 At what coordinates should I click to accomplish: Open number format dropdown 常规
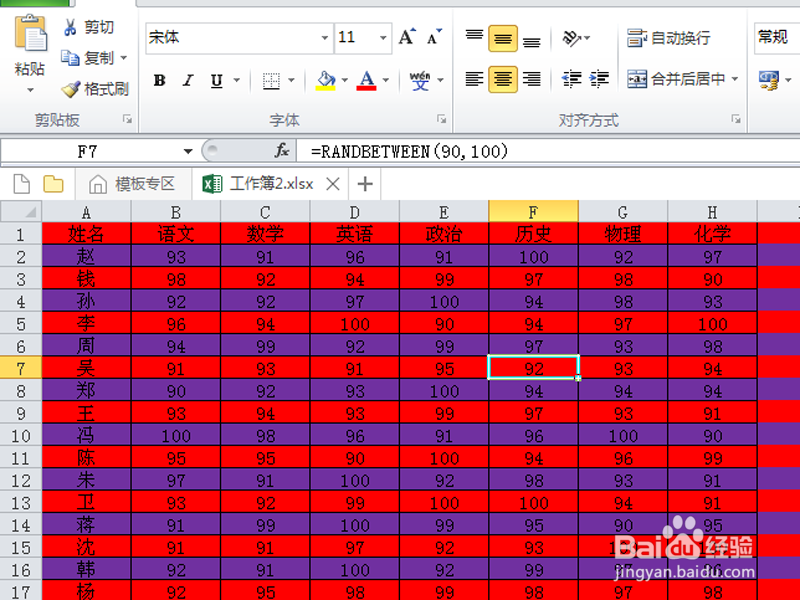point(777,37)
